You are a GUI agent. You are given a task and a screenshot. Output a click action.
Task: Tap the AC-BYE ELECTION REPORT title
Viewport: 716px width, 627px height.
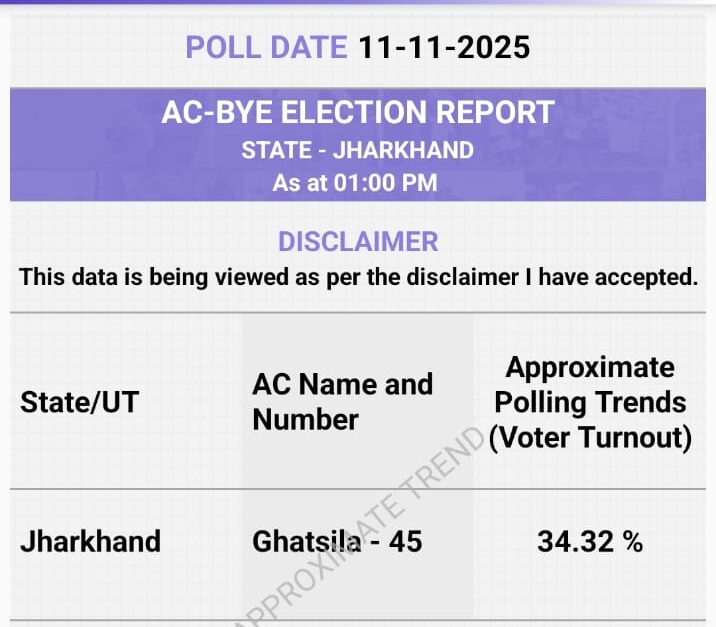click(357, 112)
